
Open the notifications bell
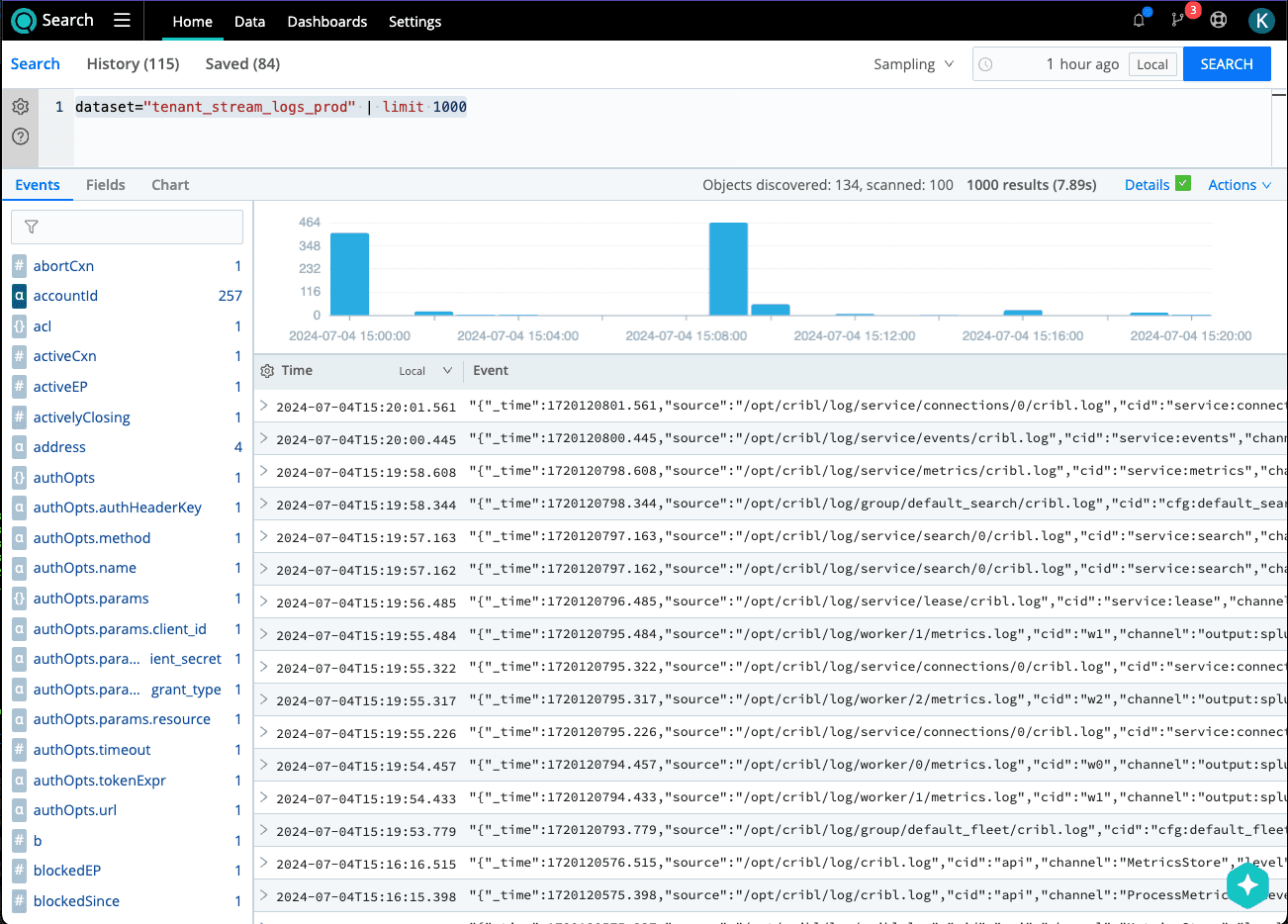tap(1140, 20)
